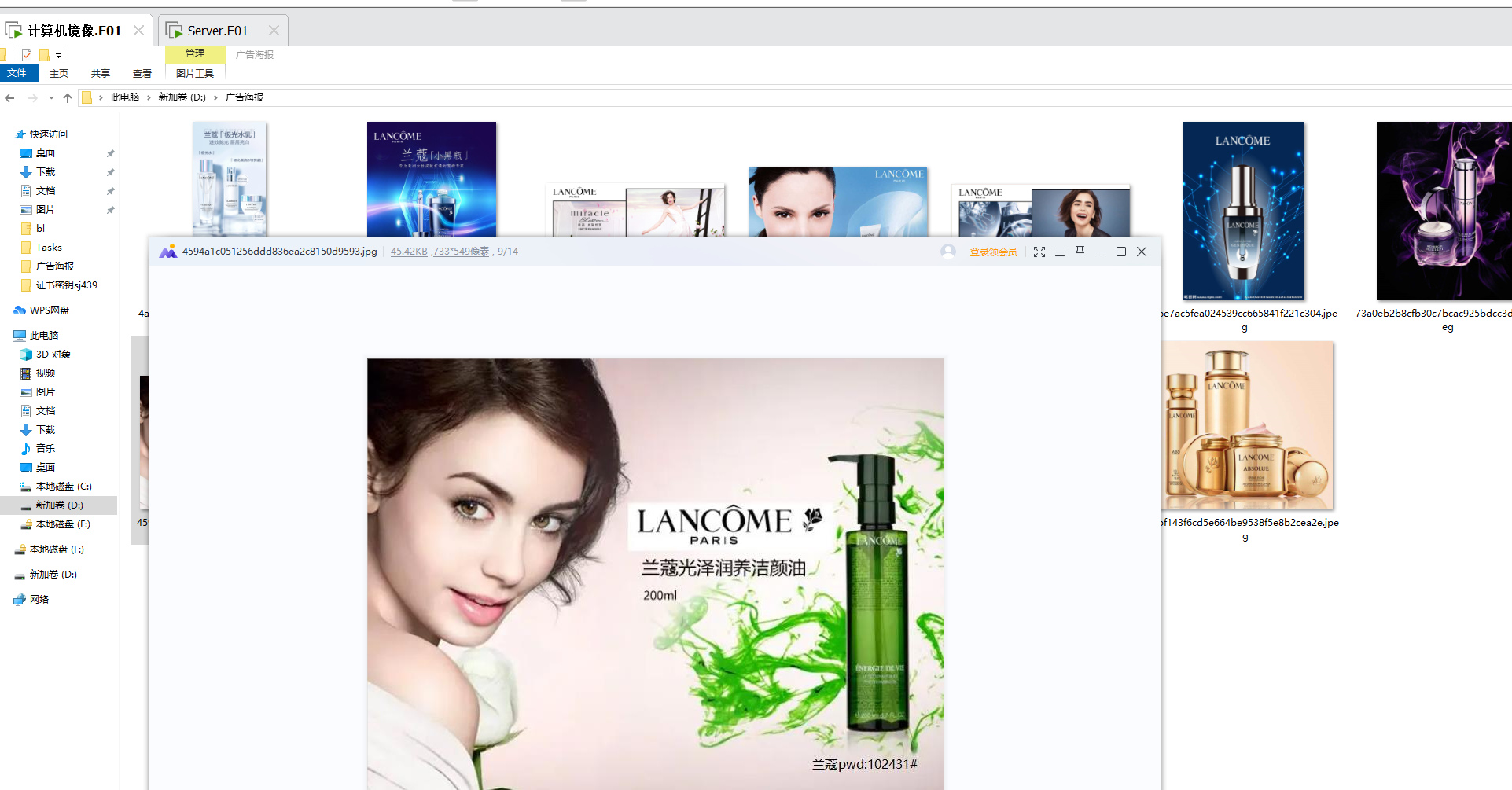Click the new folder icon in quick access toolbar
The image size is (1512, 790).
pyautogui.click(x=44, y=55)
